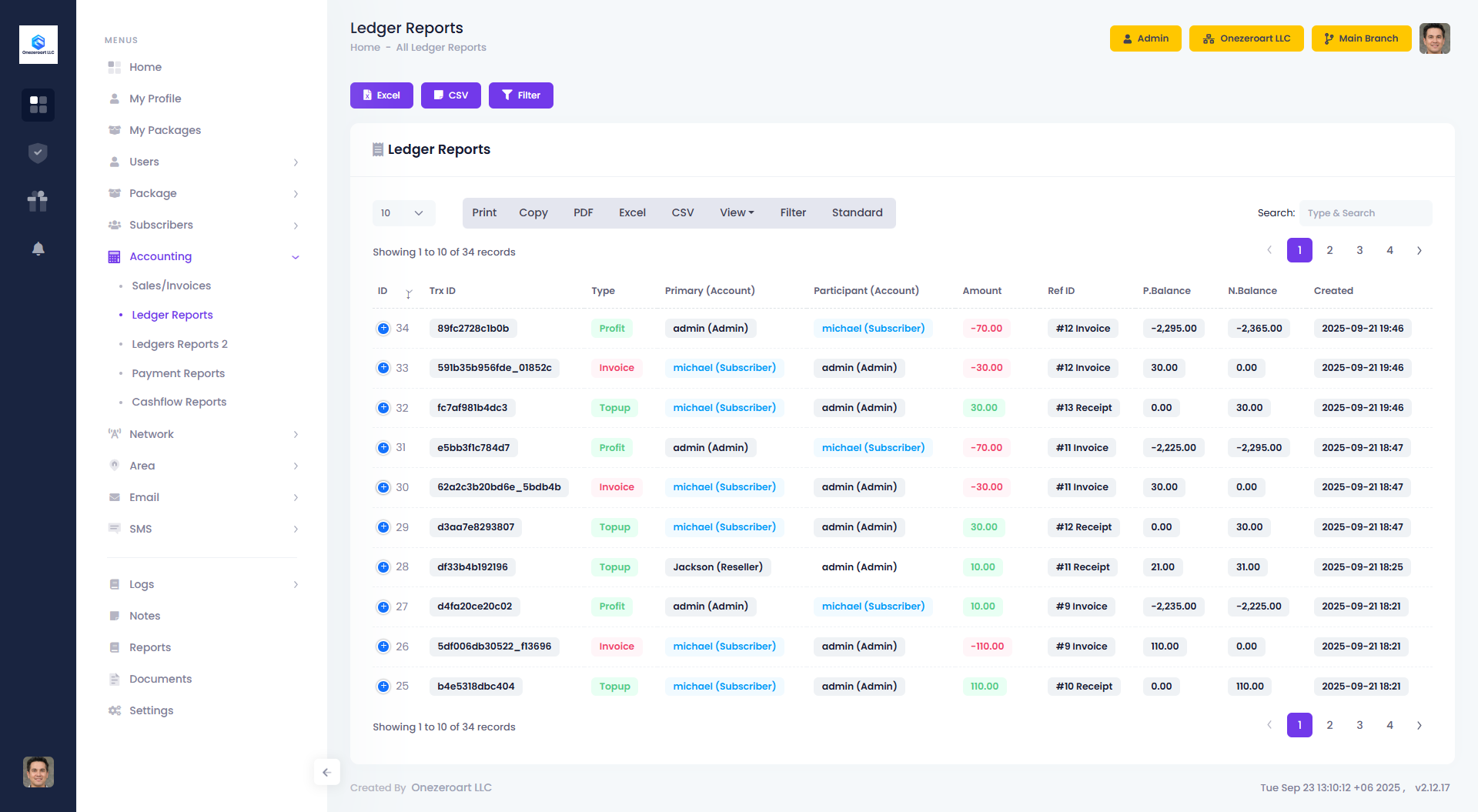Screen dimensions: 1478x812
Task: Click the Onezeroart logo icon
Action: pos(38,45)
